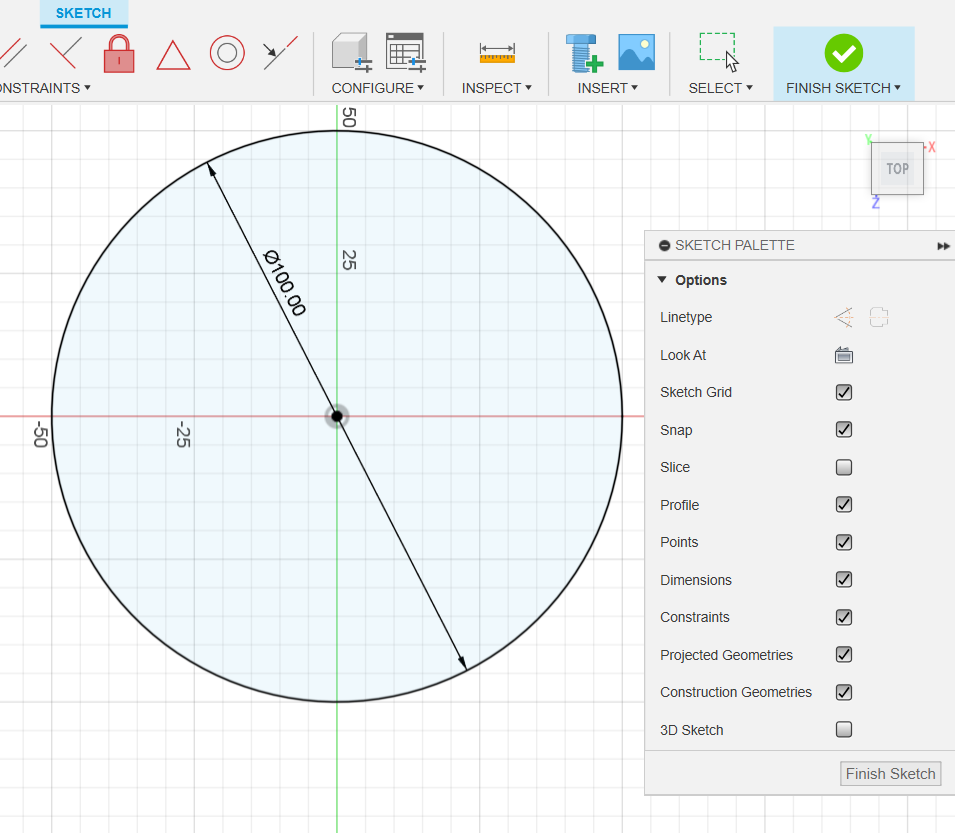Select the Fix/UnFix lock constraint
Viewport: 955px width, 833px height.
coord(119,54)
